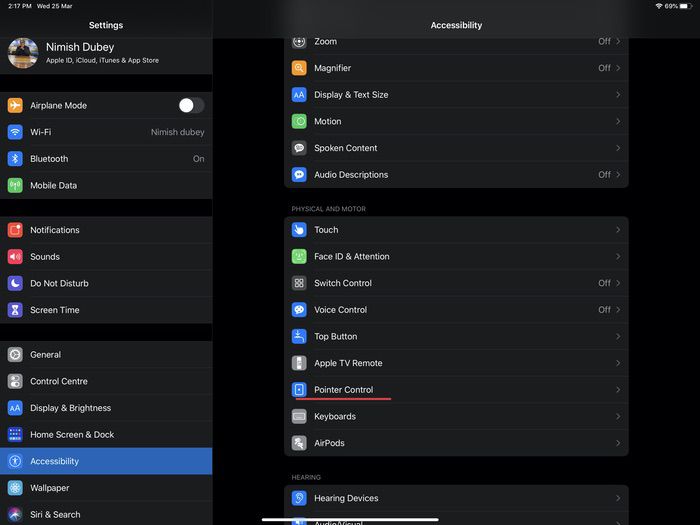Open the AirPods row chevron
This screenshot has height=525, width=700.
pos(618,443)
